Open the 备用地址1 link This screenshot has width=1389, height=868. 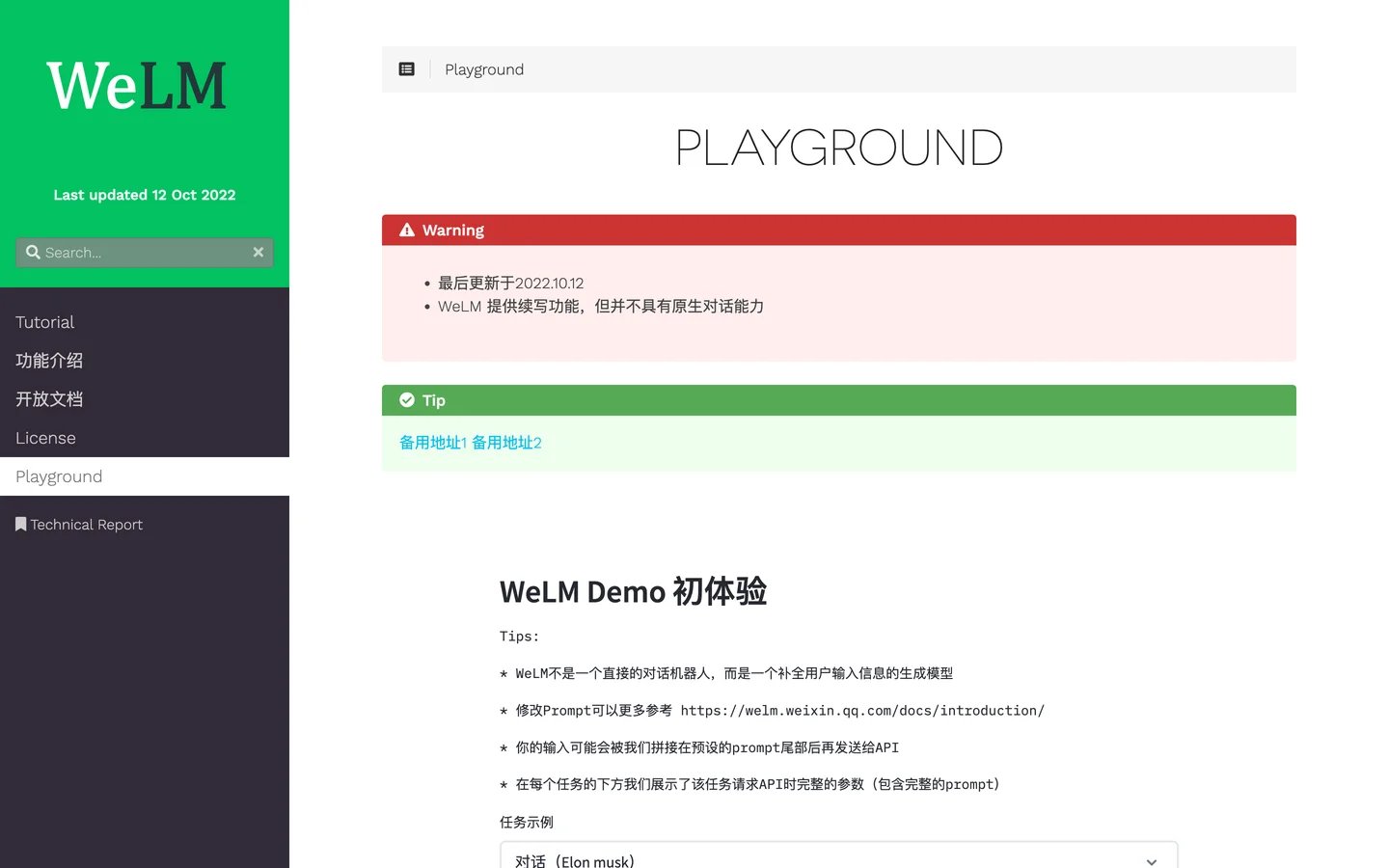(x=433, y=443)
